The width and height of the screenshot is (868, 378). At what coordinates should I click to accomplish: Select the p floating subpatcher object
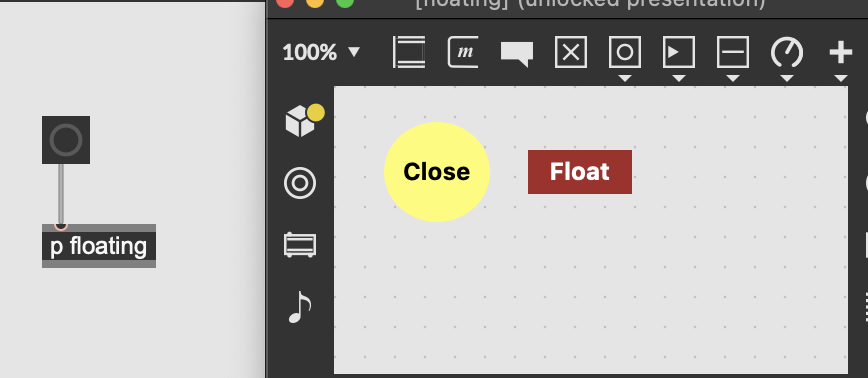coord(99,246)
